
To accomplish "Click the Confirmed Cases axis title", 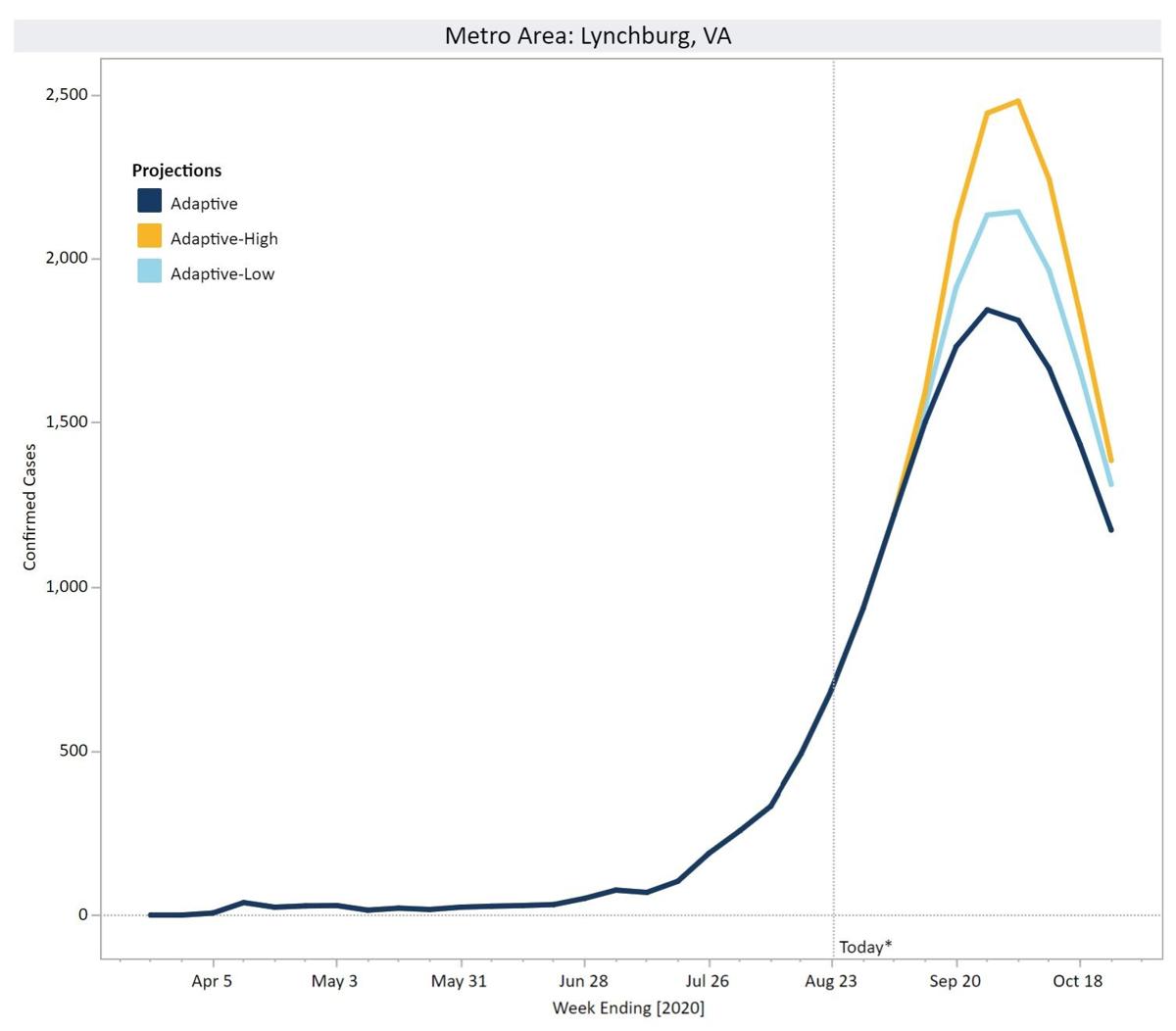I will pyautogui.click(x=30, y=507).
